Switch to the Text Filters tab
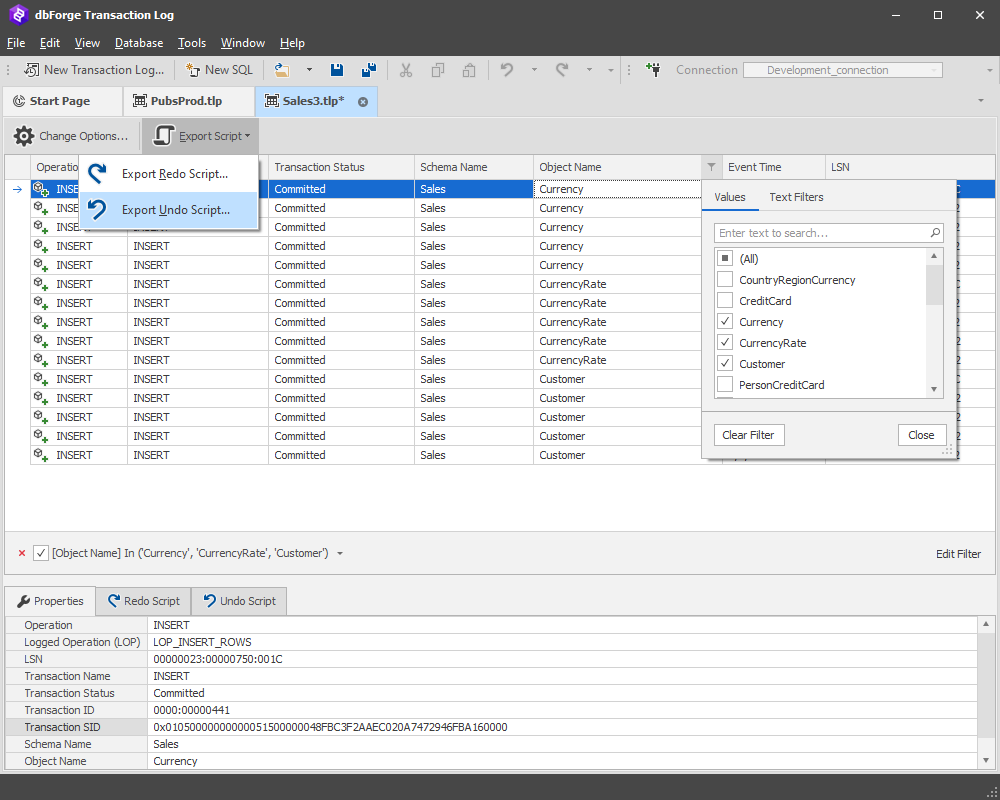The width and height of the screenshot is (1000, 800). [796, 197]
